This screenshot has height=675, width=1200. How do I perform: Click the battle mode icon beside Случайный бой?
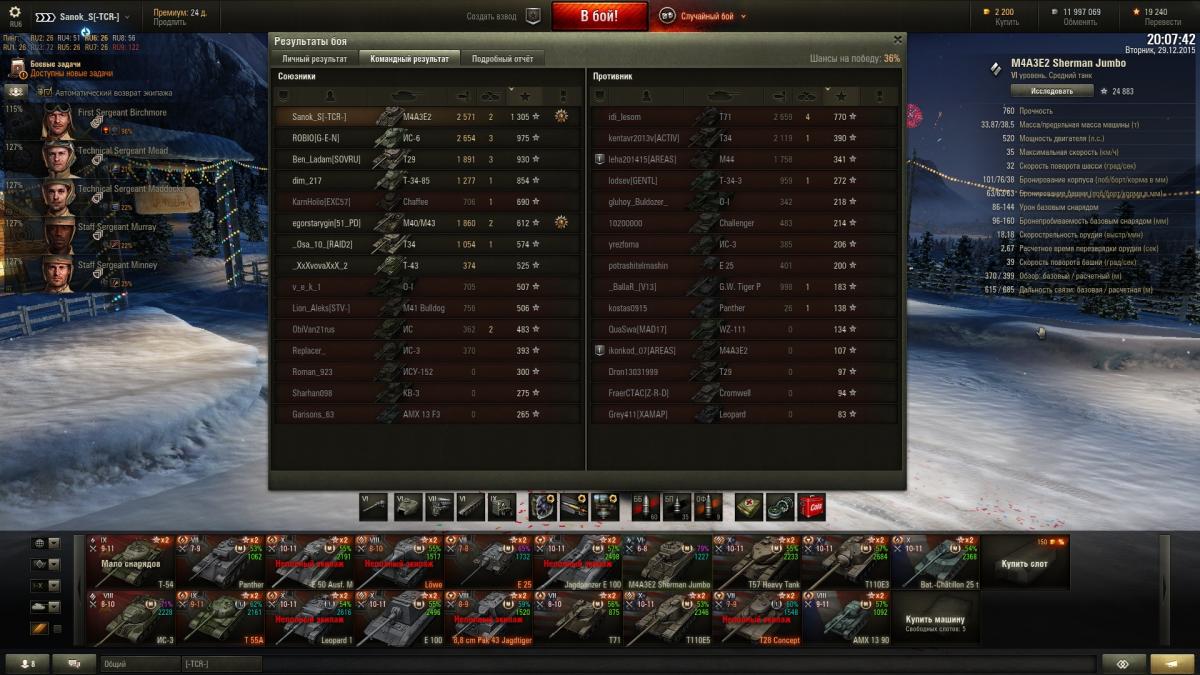667,16
